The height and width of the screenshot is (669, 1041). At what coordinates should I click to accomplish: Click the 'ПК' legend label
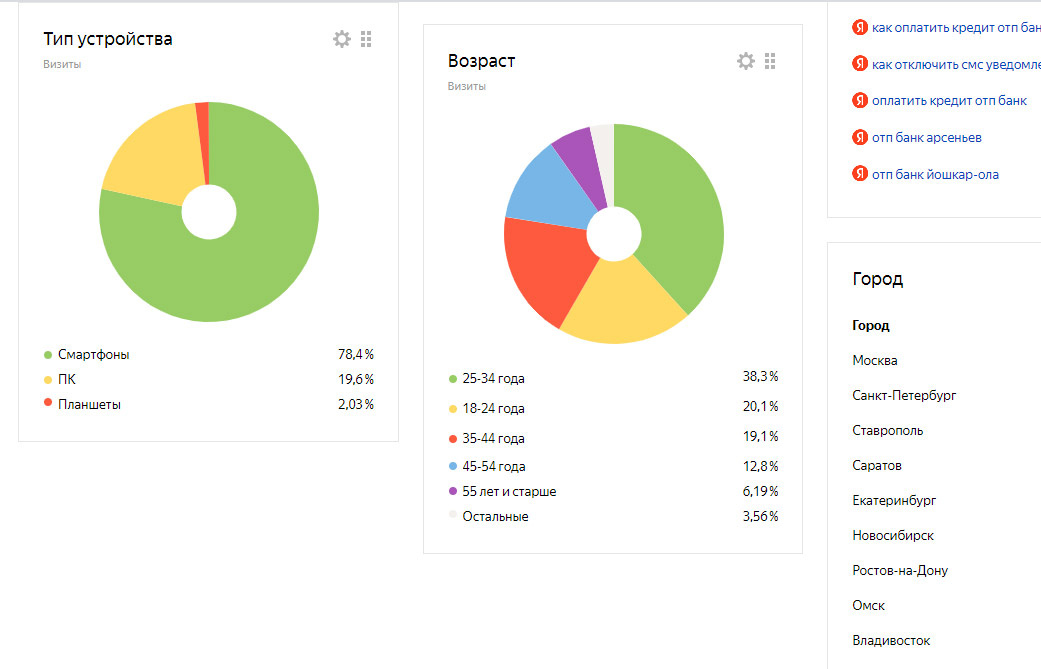pyautogui.click(x=67, y=380)
